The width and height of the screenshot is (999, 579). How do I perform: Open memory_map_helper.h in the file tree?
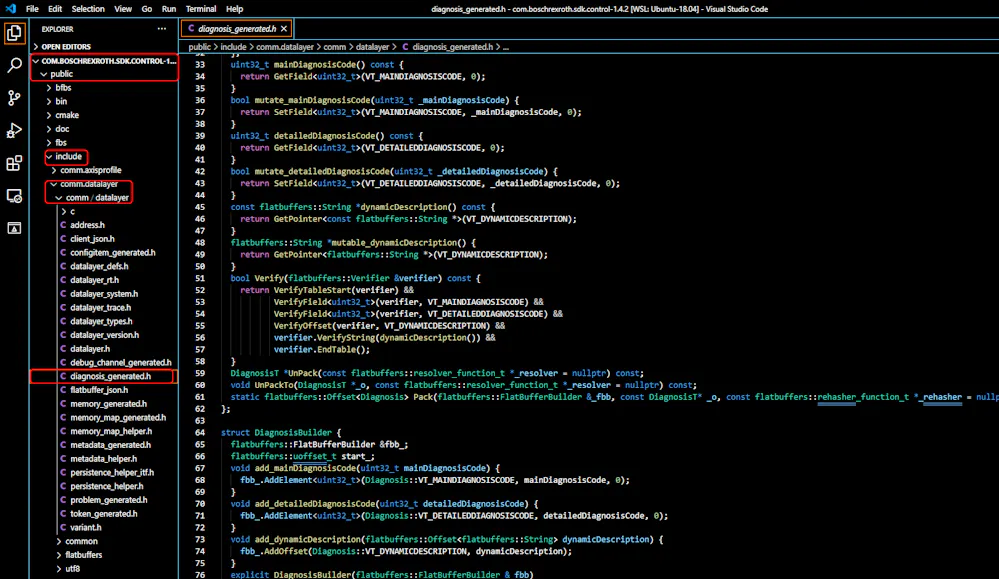(111, 431)
